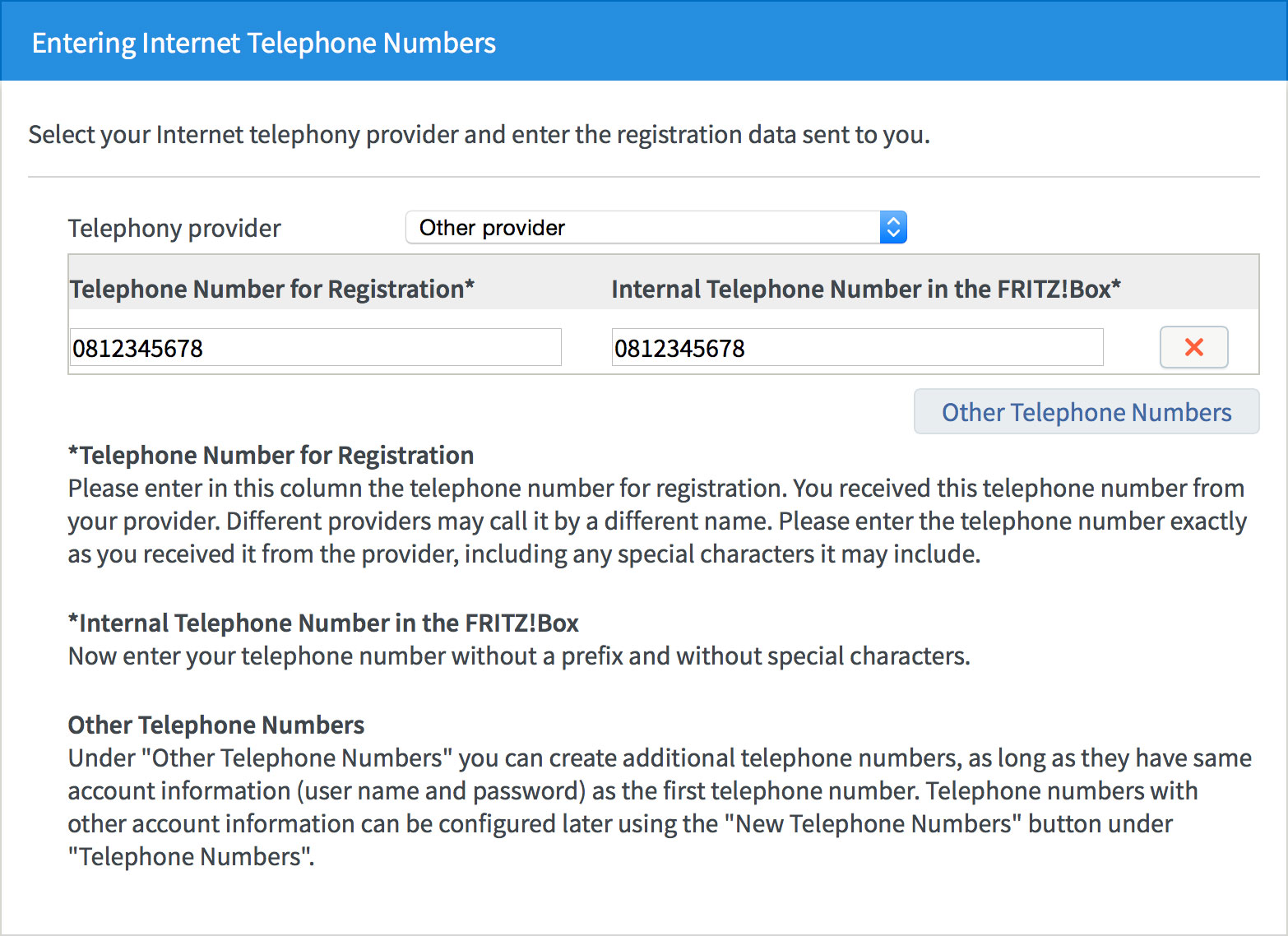The width and height of the screenshot is (1288, 936).
Task: Click the up-down chevron on provider selector
Action: 892,227
